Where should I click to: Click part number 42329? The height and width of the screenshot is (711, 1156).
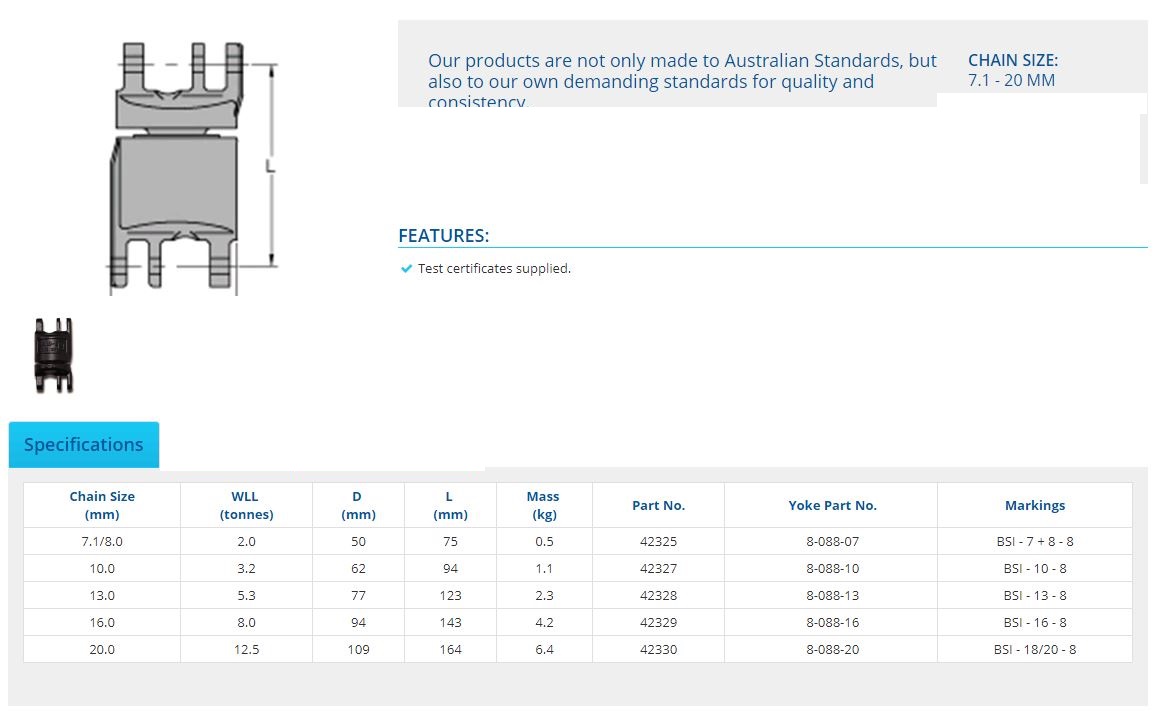(x=658, y=622)
